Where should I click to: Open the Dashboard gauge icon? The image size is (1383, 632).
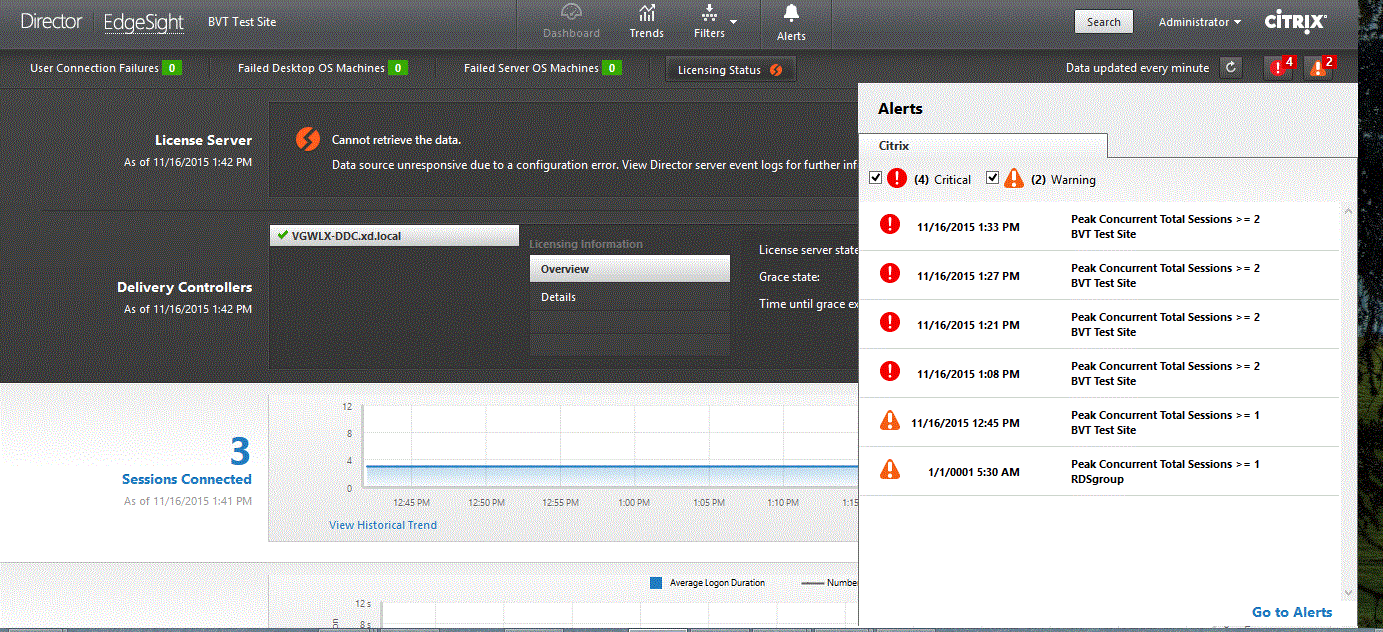(x=571, y=13)
